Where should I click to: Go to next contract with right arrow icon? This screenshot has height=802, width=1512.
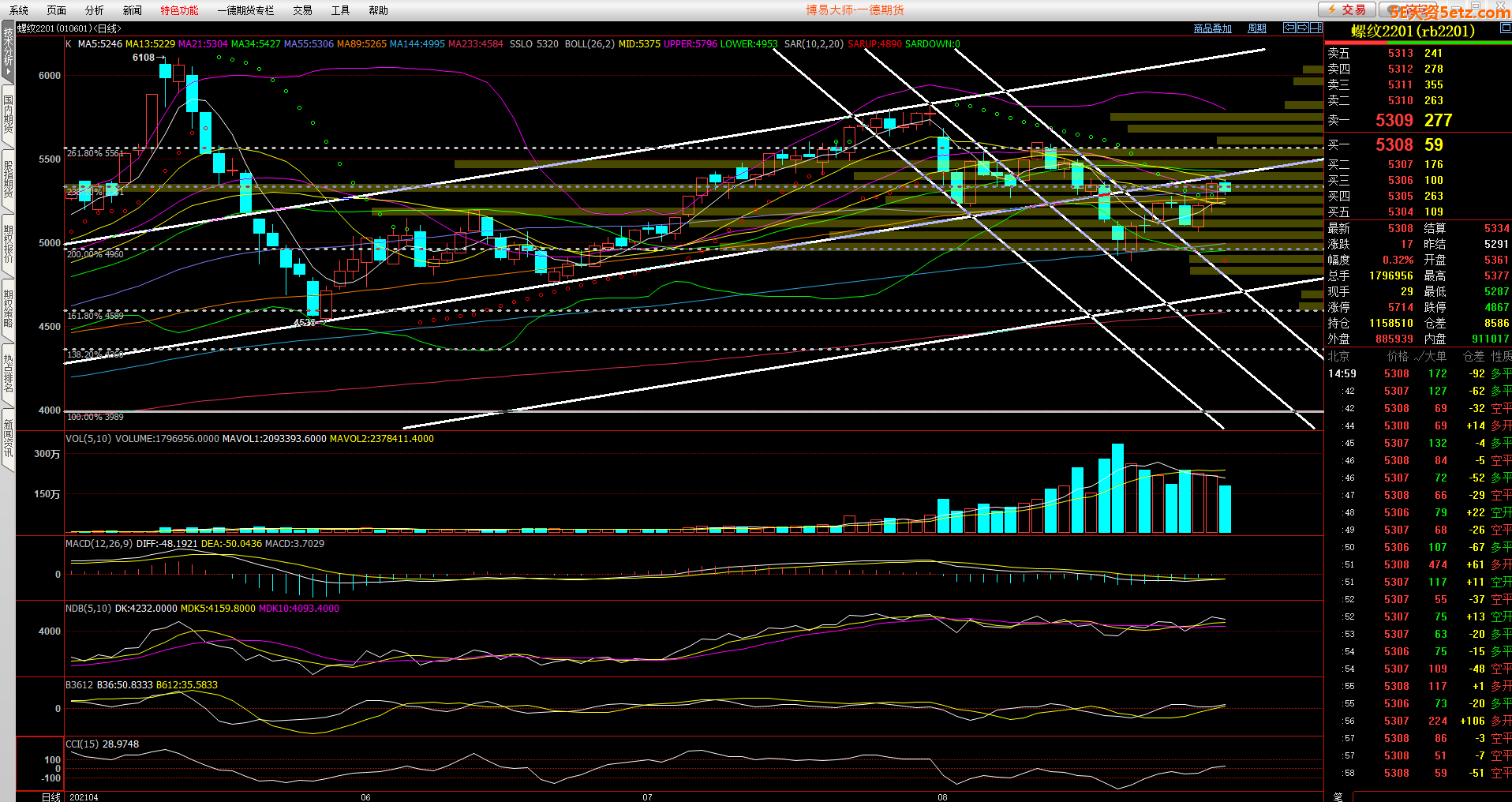click(x=1302, y=28)
